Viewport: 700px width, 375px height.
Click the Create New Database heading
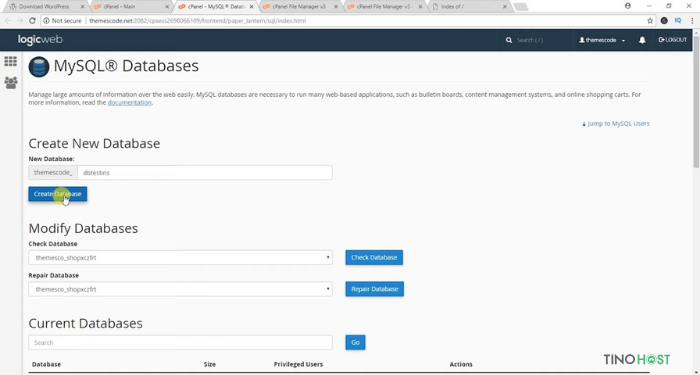[x=94, y=143]
